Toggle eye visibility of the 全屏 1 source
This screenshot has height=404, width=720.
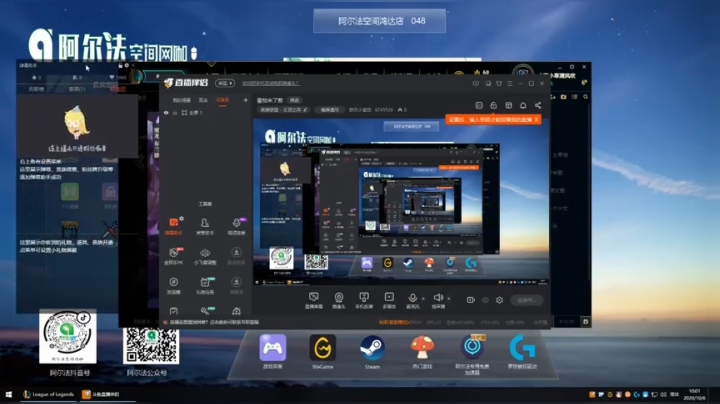[166, 112]
